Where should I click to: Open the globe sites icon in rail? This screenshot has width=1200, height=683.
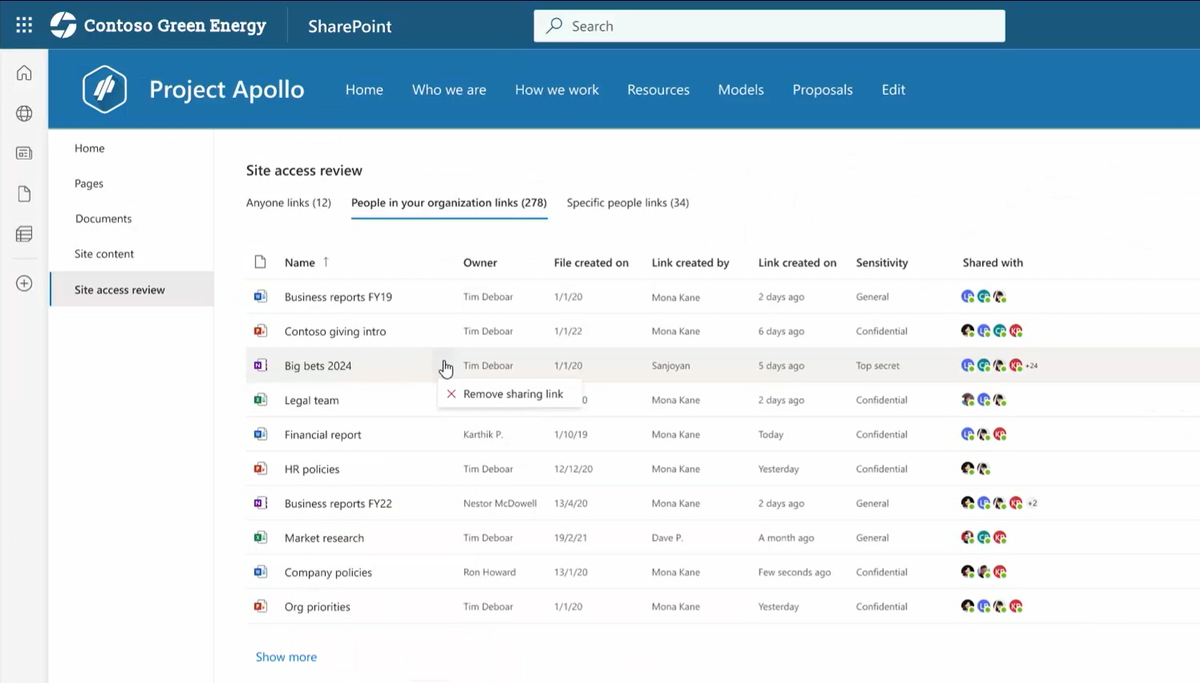click(24, 114)
